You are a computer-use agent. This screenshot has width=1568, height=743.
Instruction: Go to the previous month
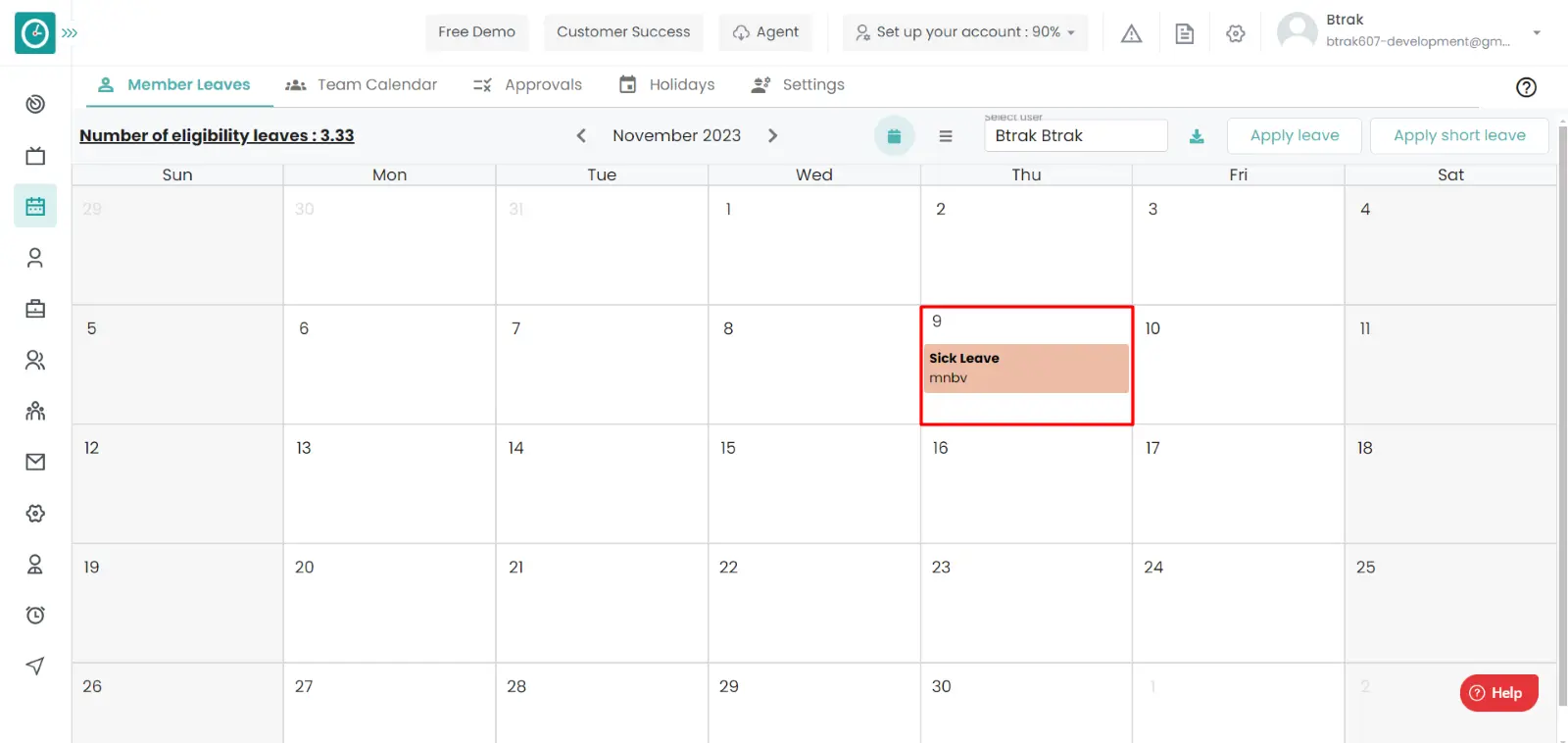pyautogui.click(x=581, y=135)
